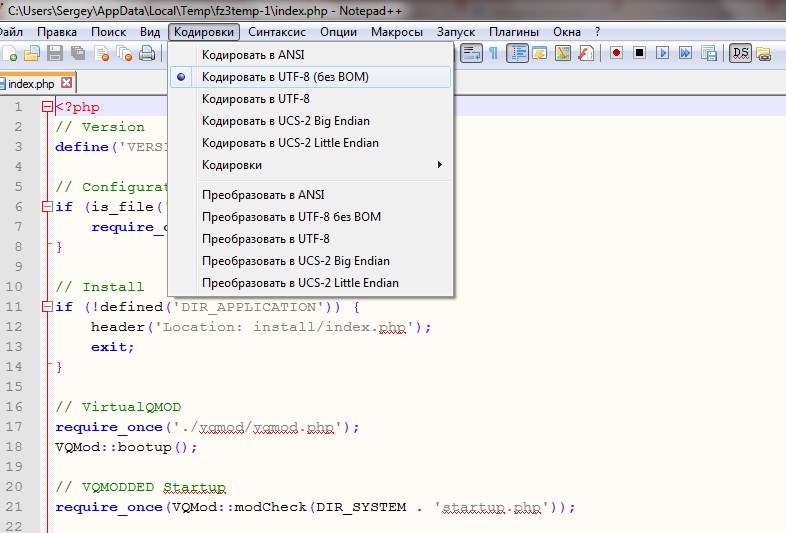Close the index.php tab with X
This screenshot has height=533, width=786.
click(x=66, y=82)
